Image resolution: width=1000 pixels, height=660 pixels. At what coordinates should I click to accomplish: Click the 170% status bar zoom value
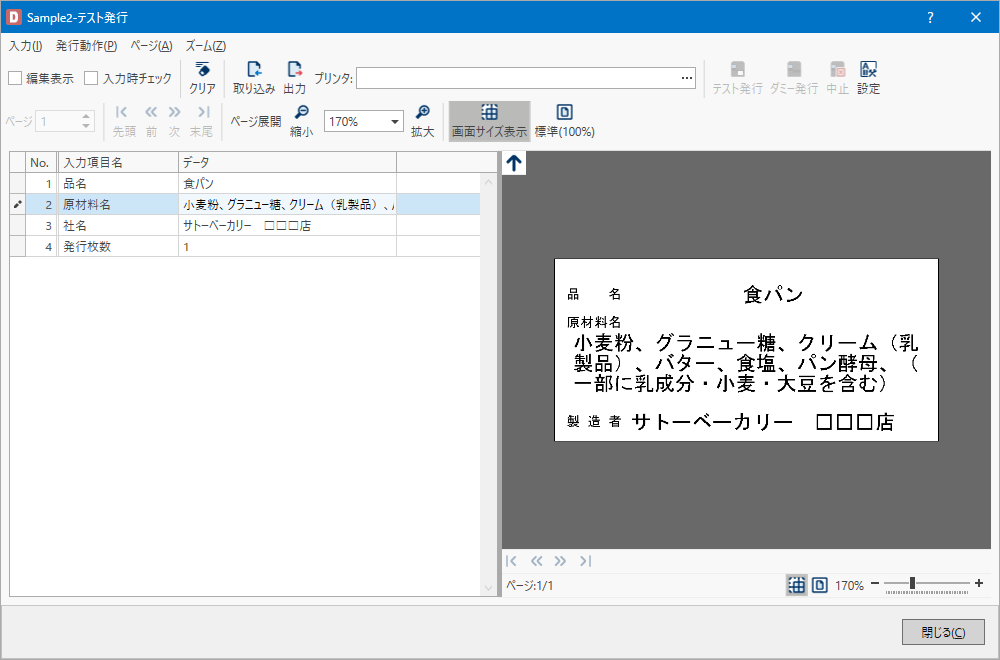[x=849, y=585]
